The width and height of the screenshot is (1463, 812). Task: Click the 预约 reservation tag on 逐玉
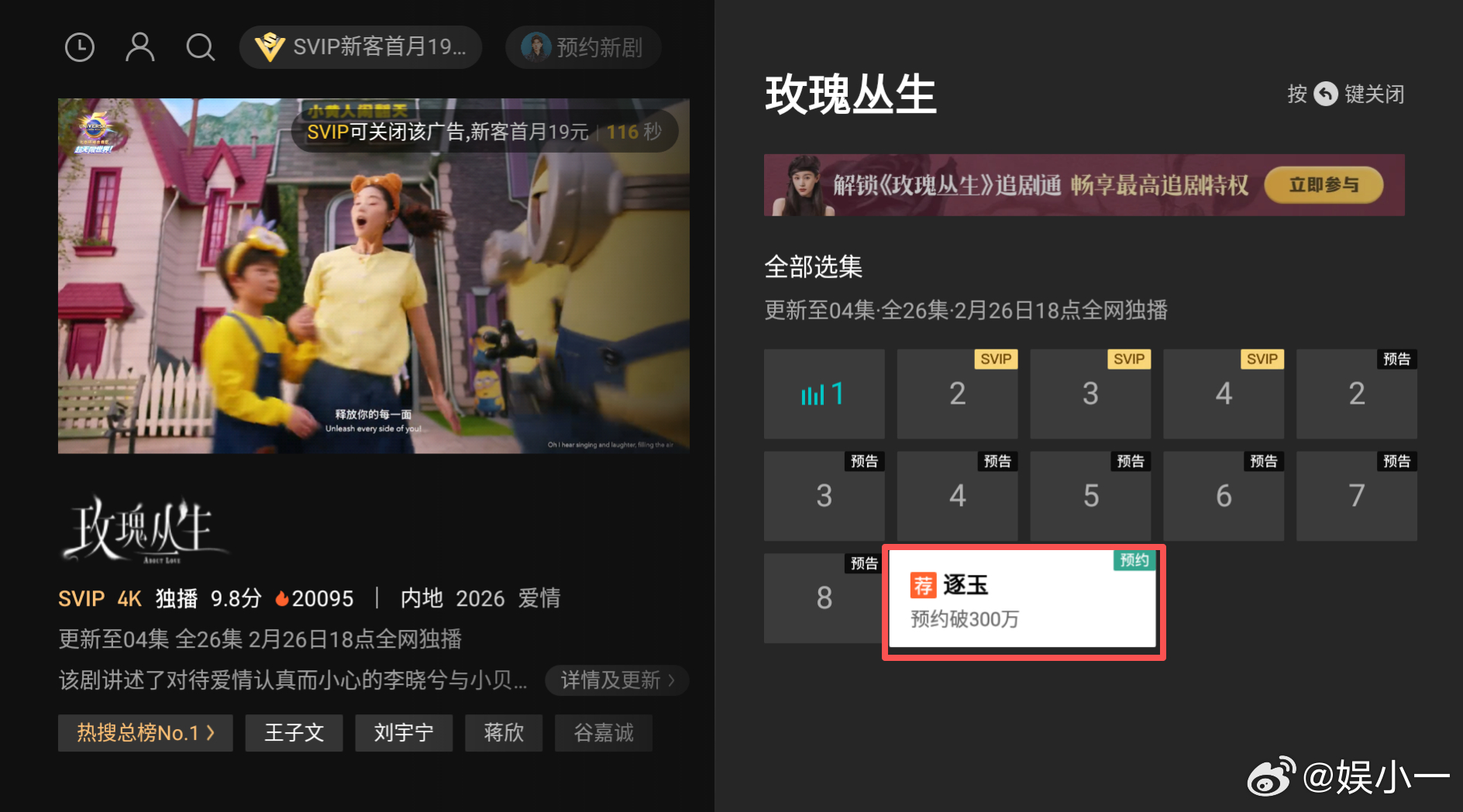(1134, 560)
